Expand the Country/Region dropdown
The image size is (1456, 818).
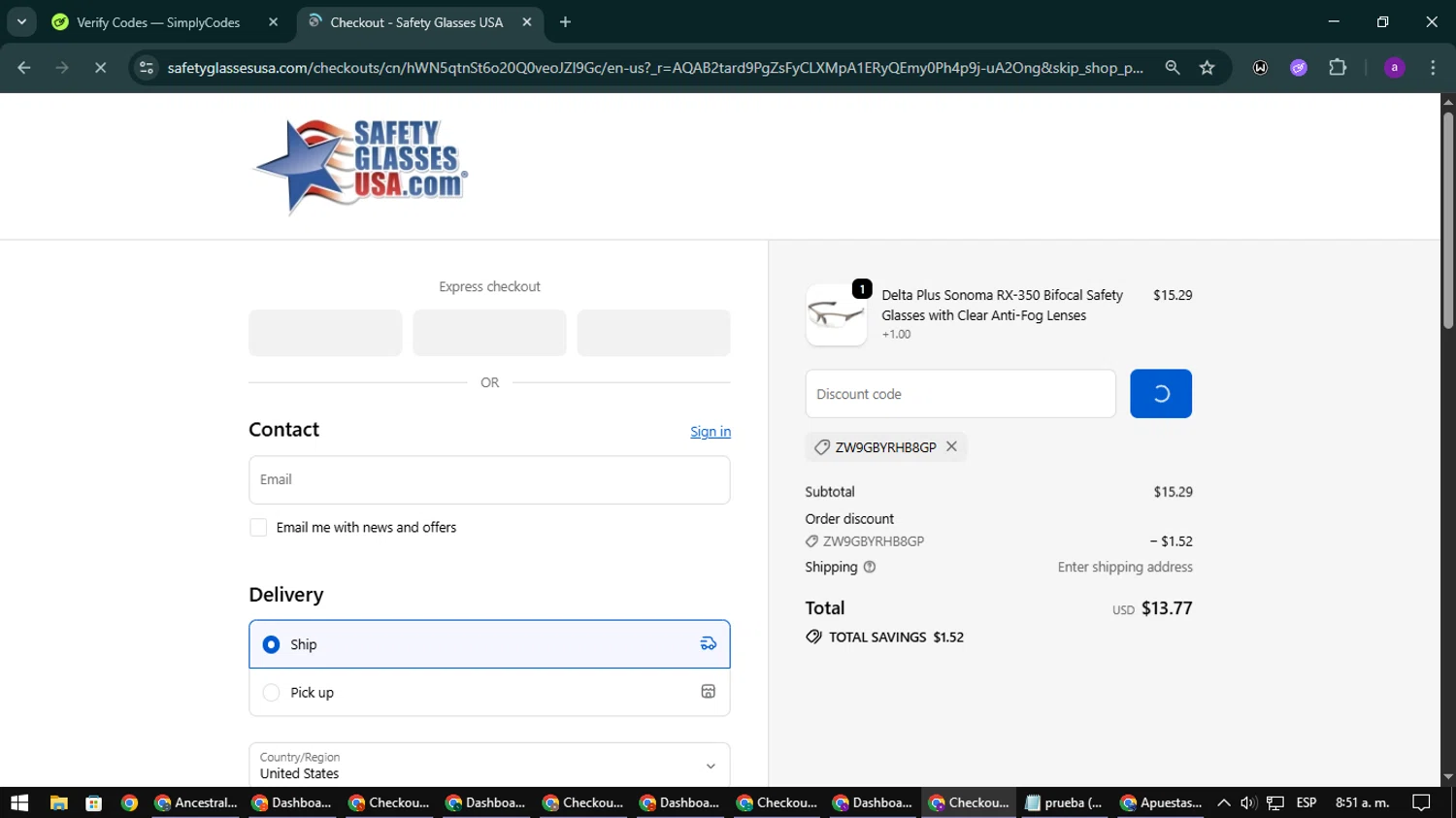pyautogui.click(x=489, y=765)
